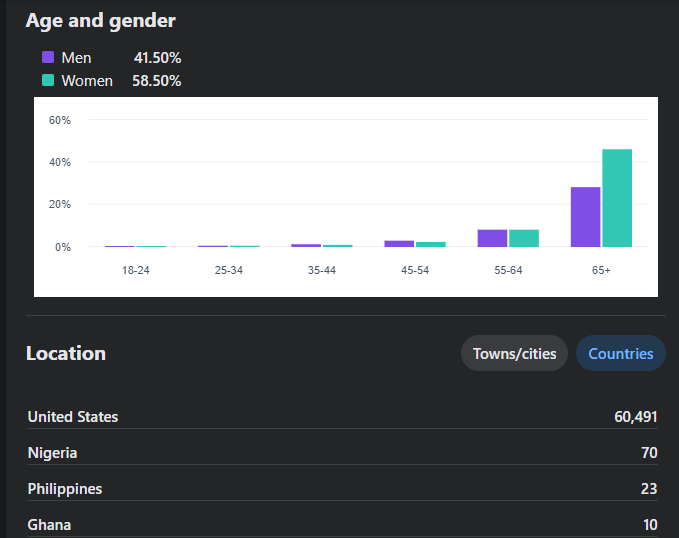This screenshot has width=679, height=538.
Task: Choose the Ghana country entry
Action: point(49,525)
